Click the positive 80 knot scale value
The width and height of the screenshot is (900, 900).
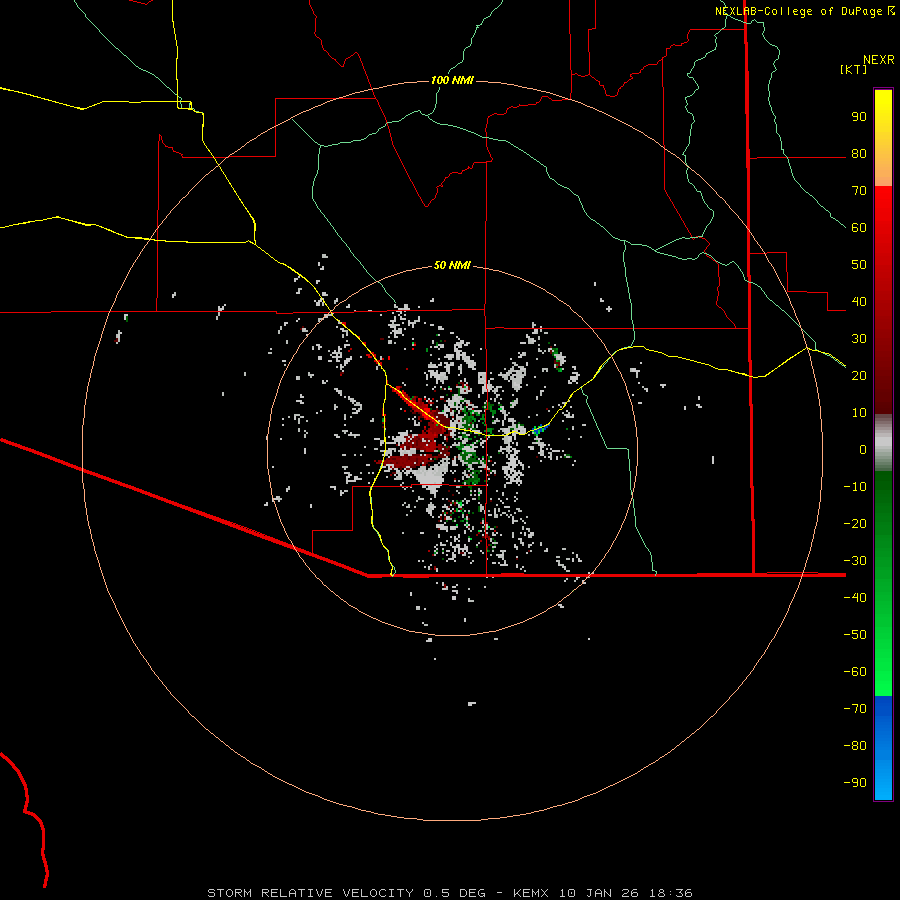point(859,154)
